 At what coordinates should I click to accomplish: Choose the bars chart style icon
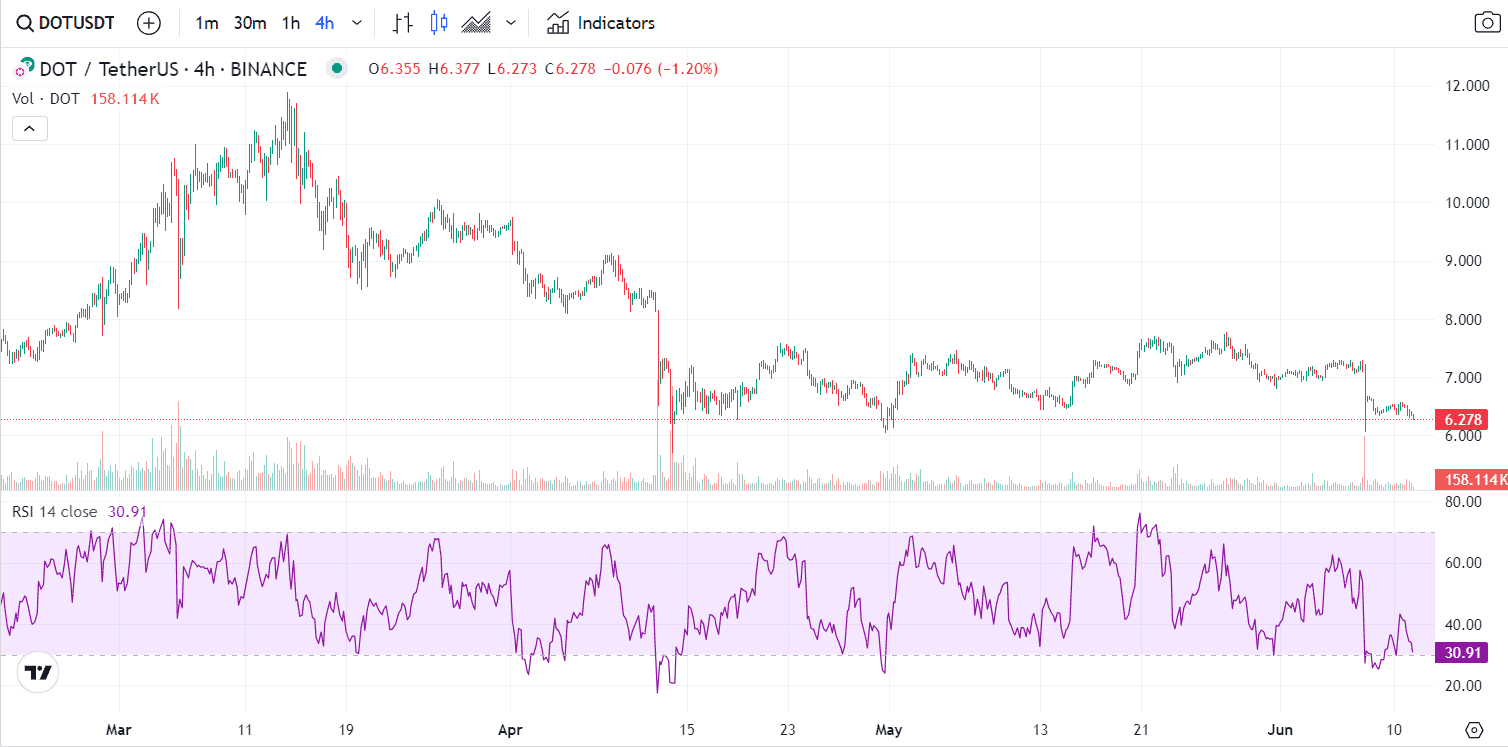coord(403,23)
